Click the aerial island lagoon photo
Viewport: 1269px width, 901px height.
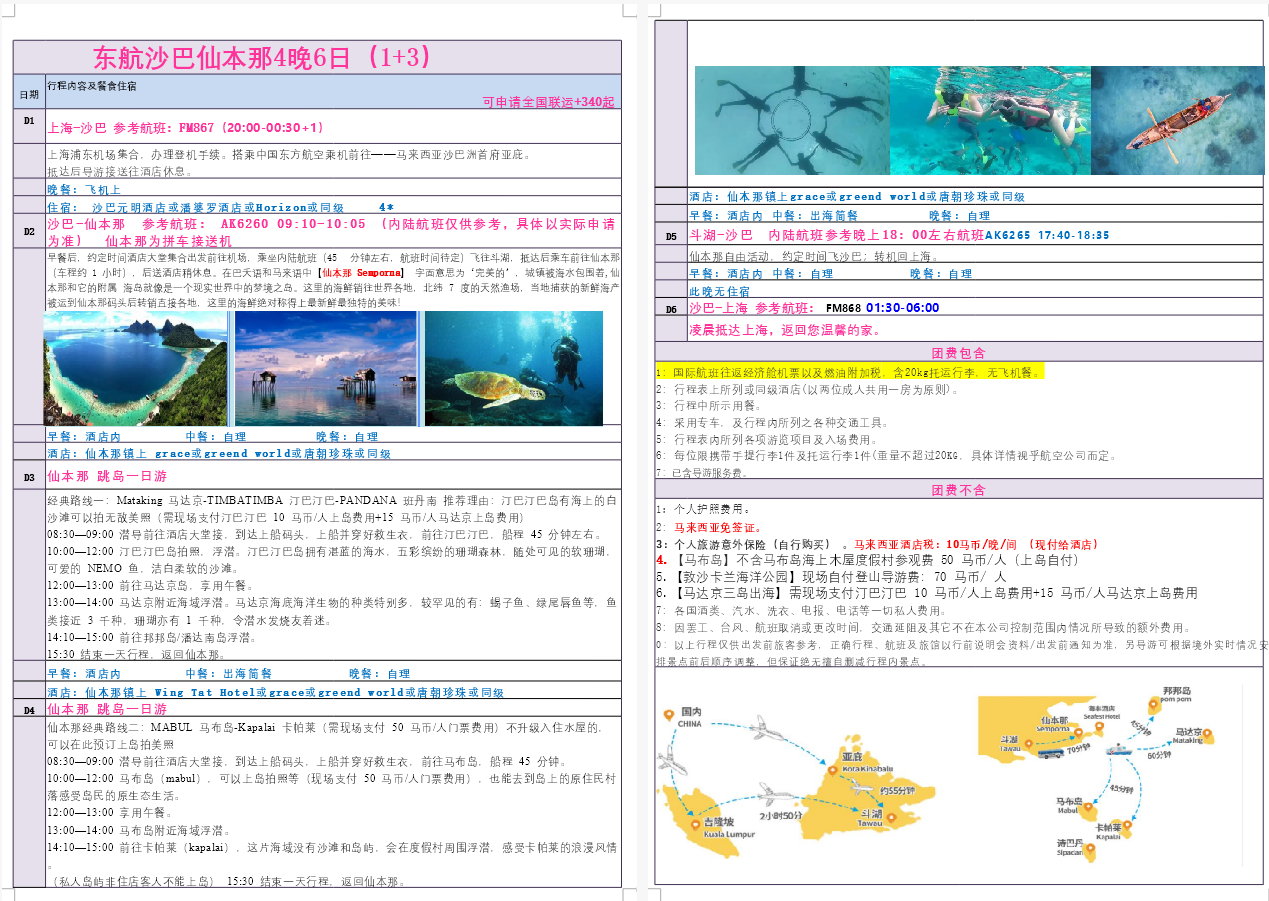(136, 368)
